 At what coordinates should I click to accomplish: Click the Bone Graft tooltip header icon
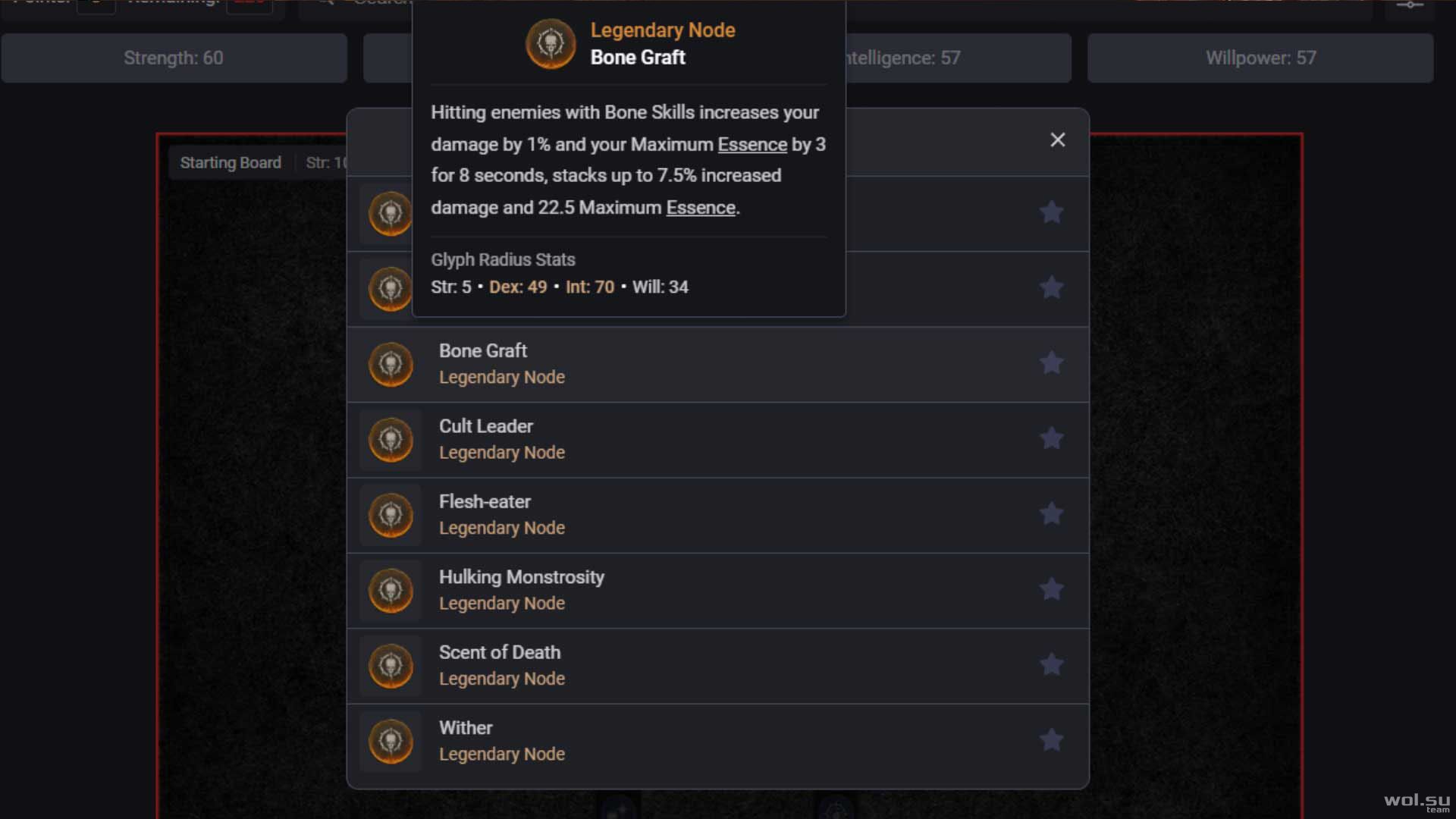click(x=551, y=43)
